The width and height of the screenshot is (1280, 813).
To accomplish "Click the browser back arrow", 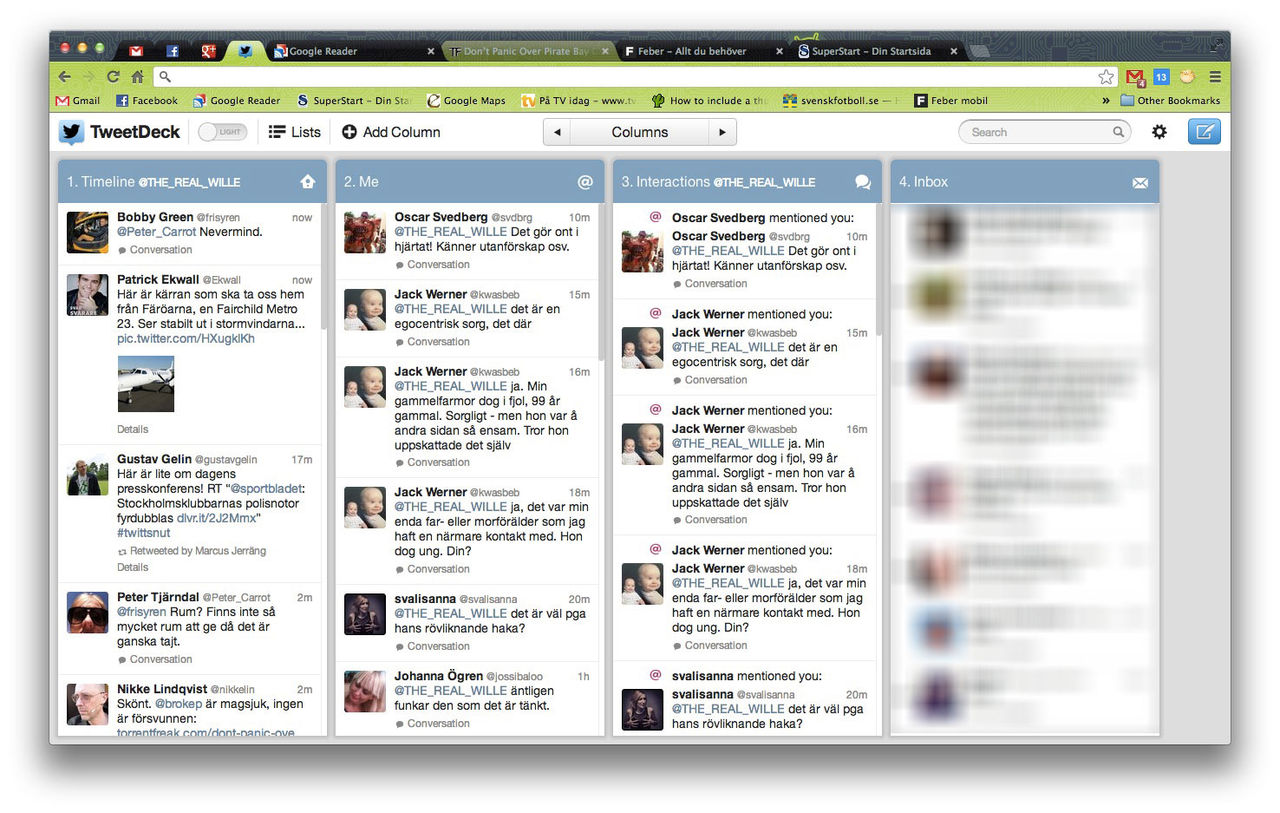I will tap(65, 76).
